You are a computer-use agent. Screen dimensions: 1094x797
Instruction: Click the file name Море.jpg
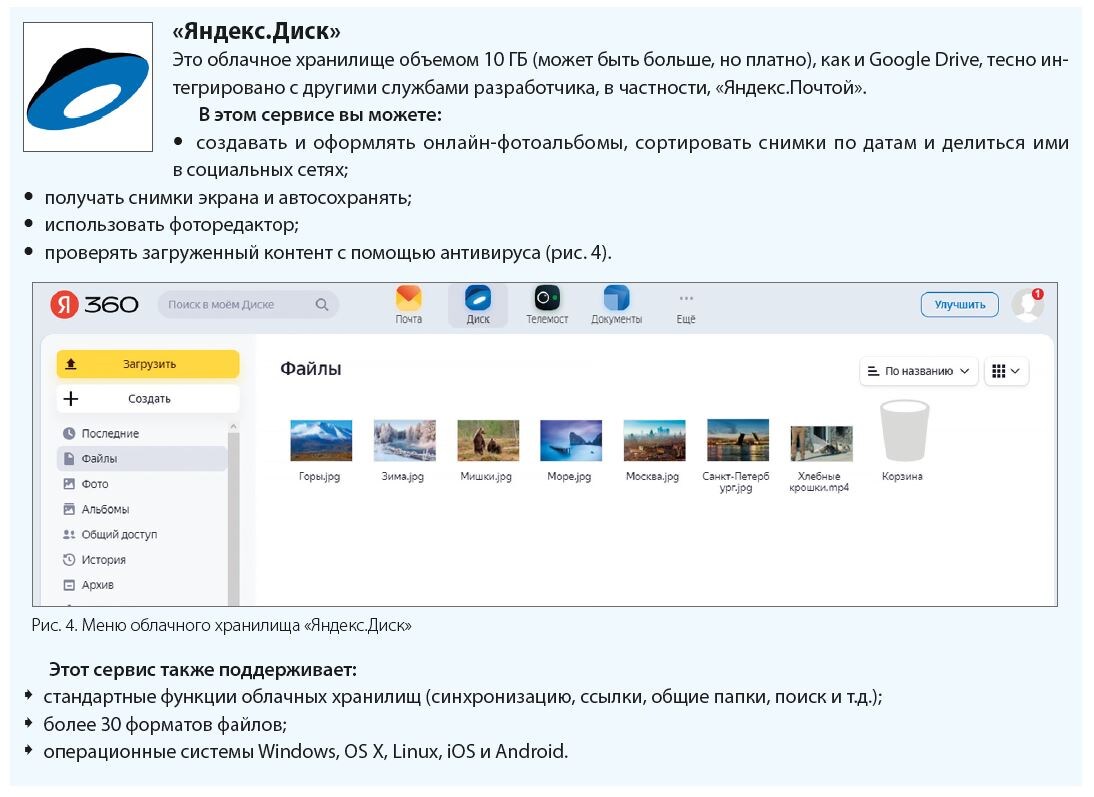pos(569,477)
